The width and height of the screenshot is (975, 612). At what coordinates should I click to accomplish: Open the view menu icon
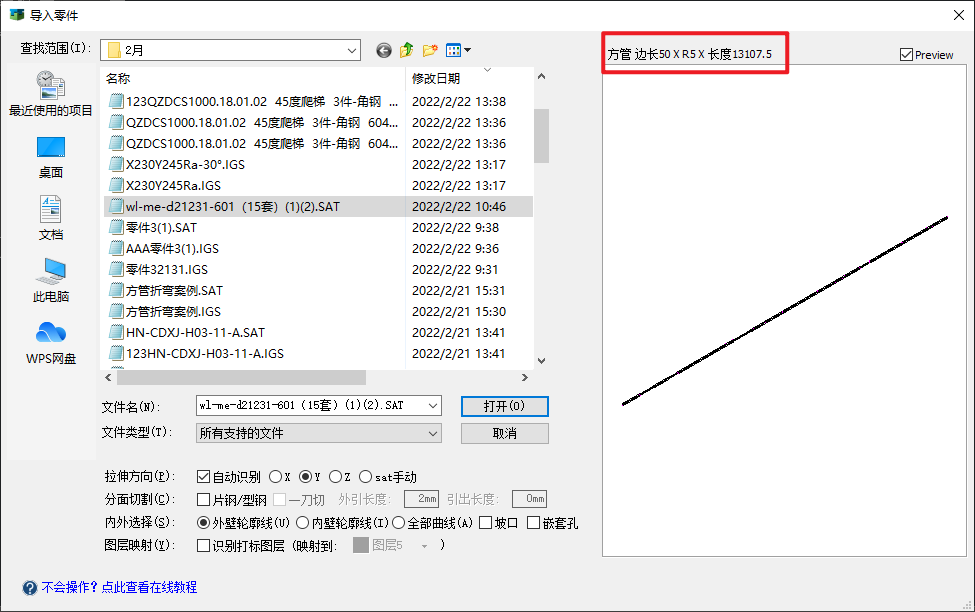coord(457,50)
